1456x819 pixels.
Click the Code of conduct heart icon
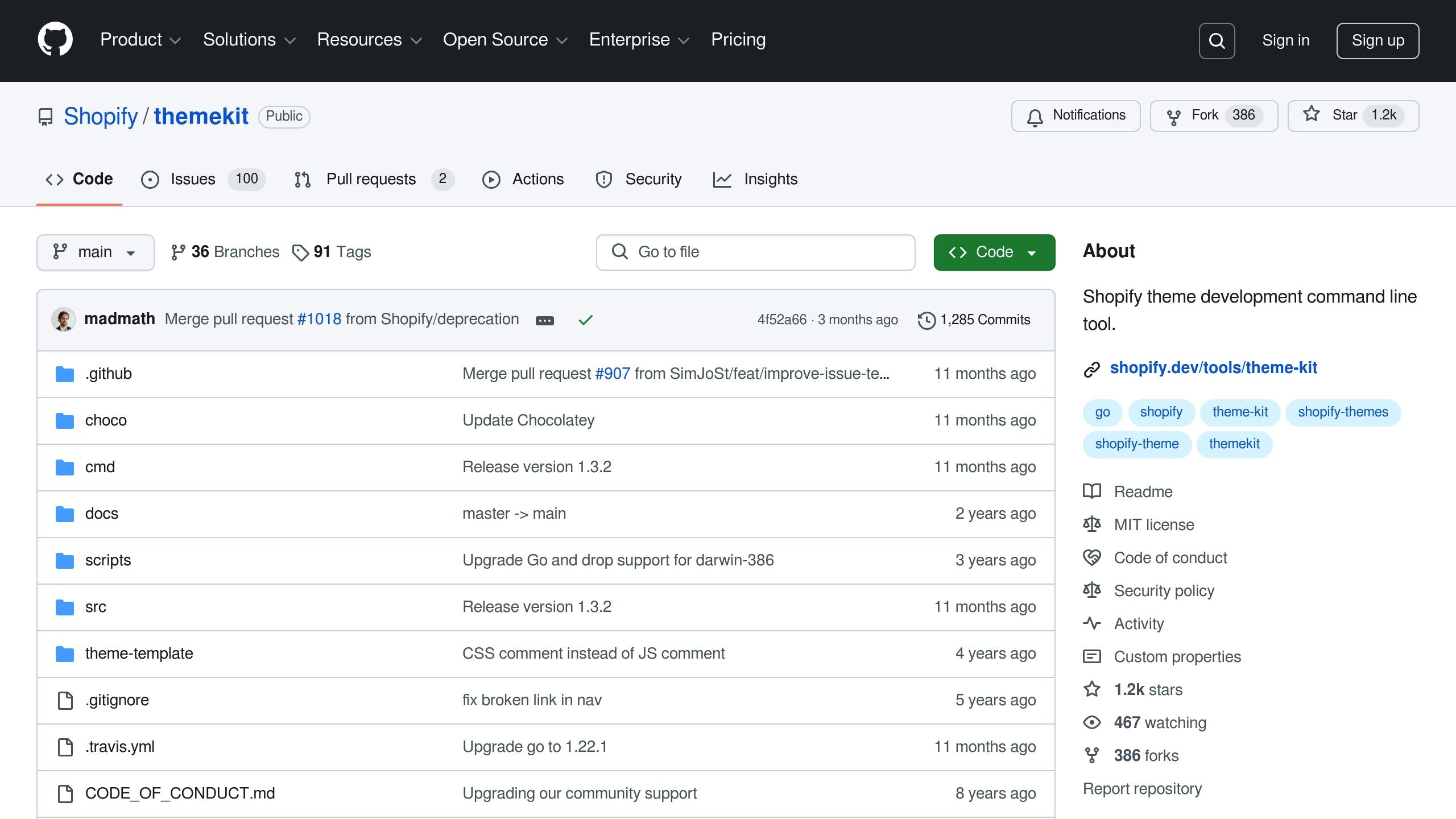pos(1091,557)
